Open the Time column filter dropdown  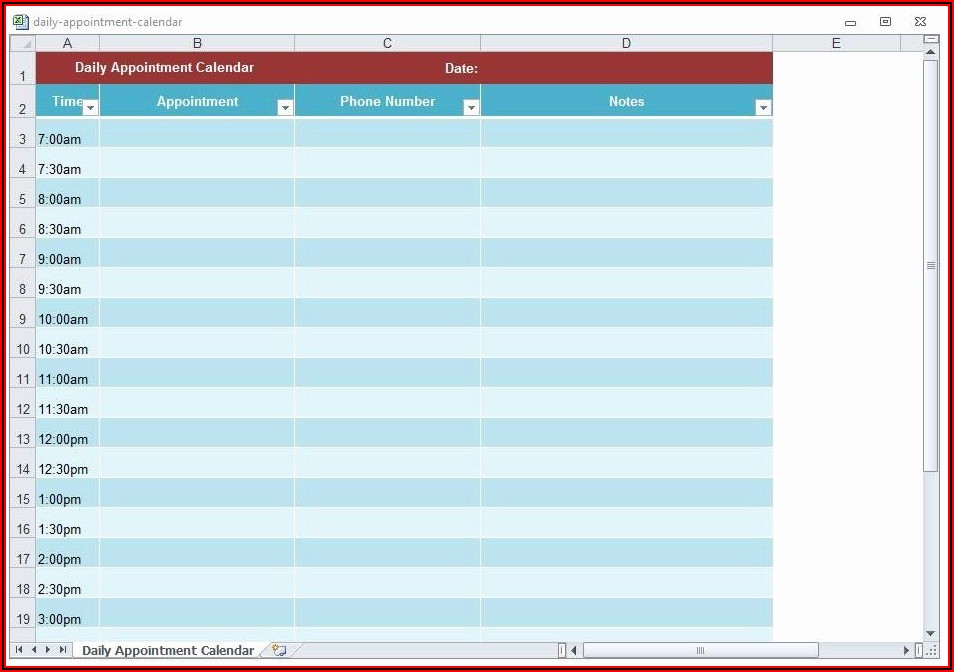[x=90, y=108]
